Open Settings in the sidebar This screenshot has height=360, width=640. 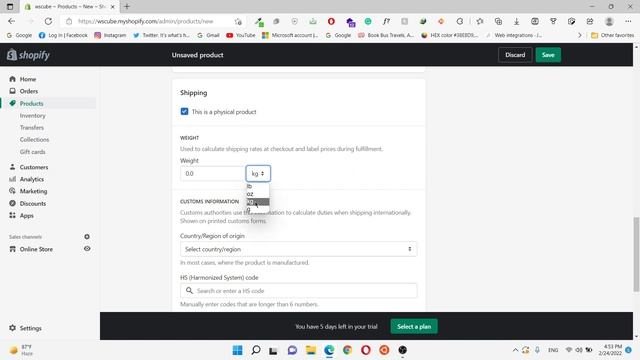click(x=31, y=328)
